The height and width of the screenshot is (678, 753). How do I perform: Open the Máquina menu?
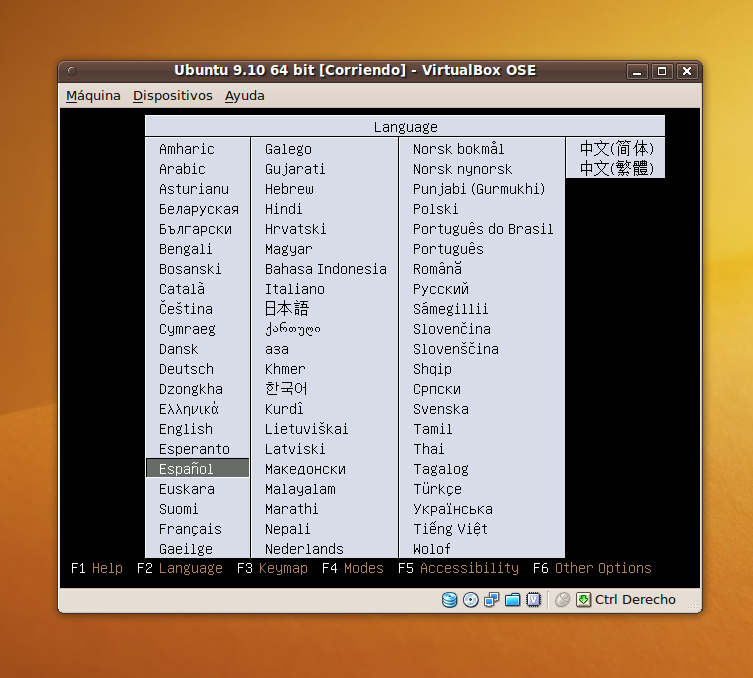pos(93,96)
